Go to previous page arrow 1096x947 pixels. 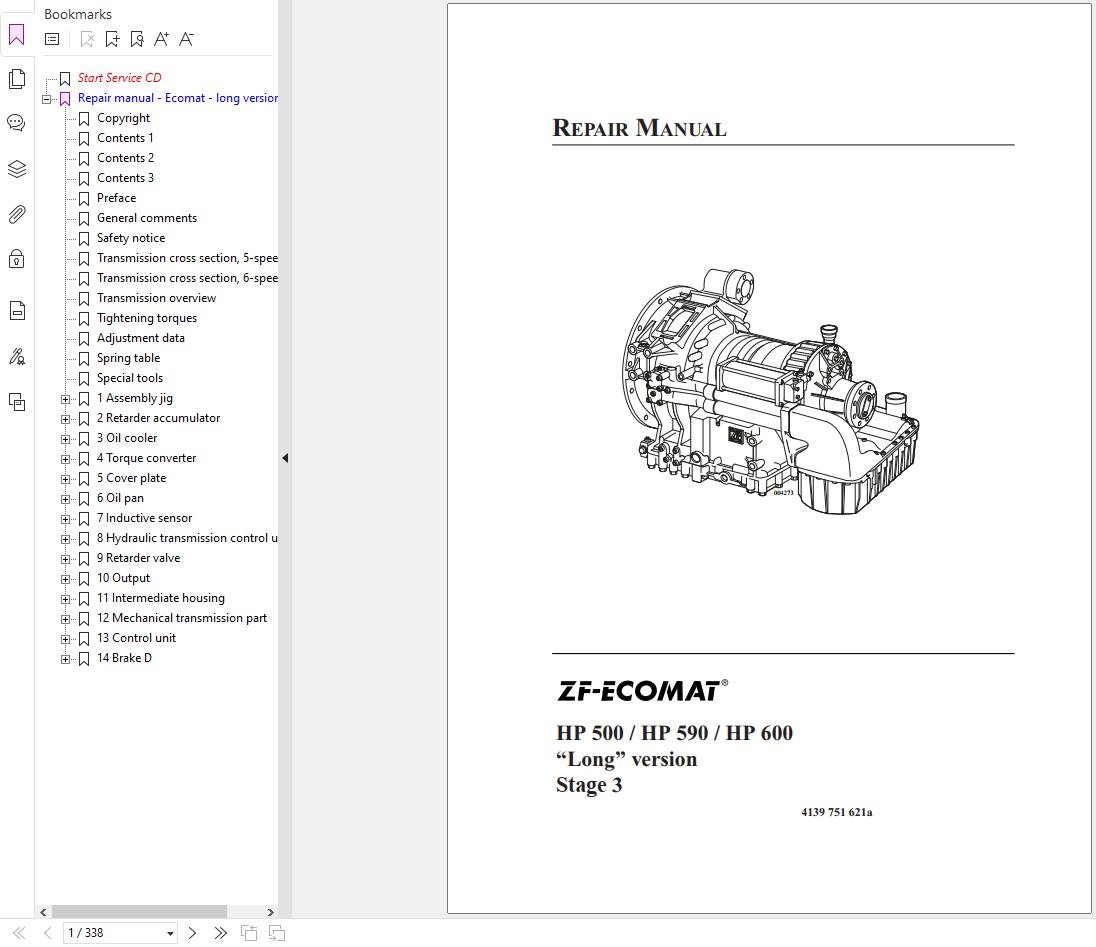(48, 933)
